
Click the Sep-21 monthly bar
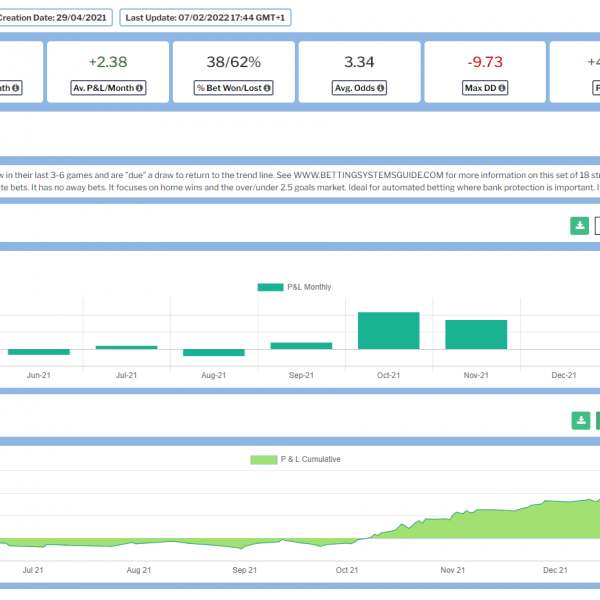301,346
